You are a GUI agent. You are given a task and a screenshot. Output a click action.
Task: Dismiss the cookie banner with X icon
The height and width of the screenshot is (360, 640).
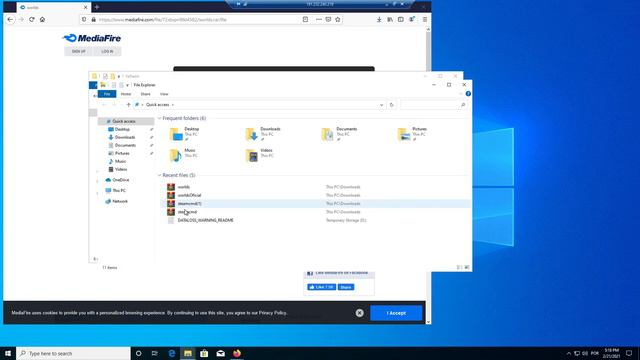click(359, 313)
